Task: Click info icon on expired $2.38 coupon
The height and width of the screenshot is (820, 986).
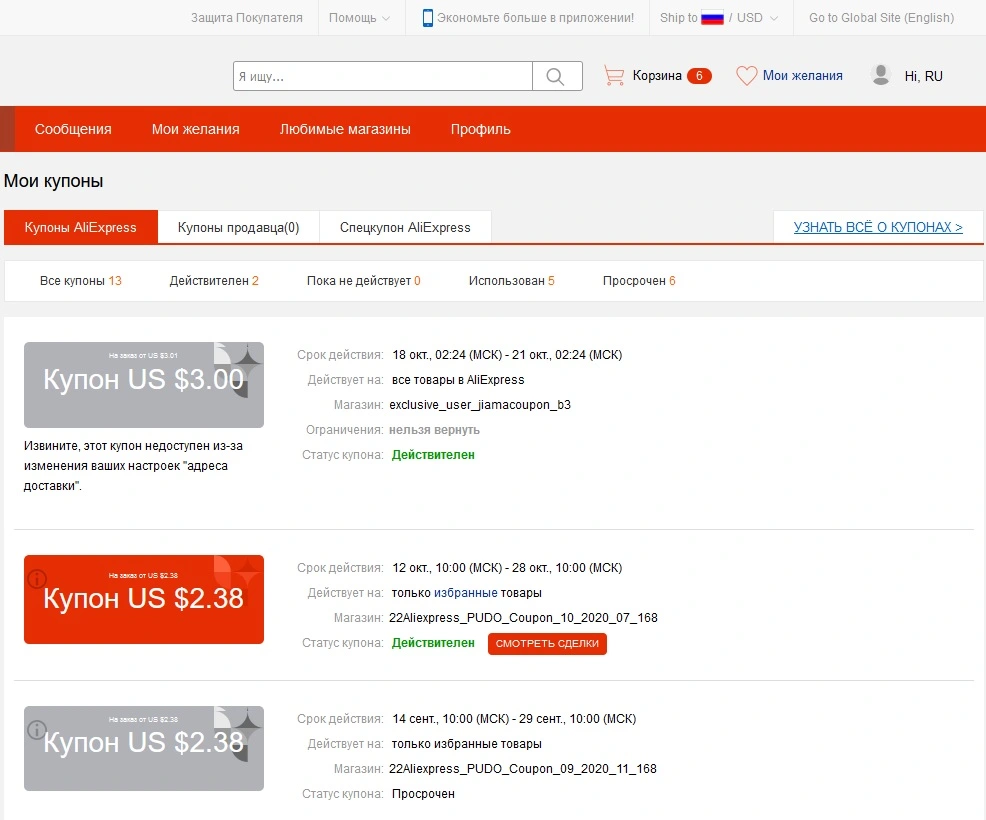Action: (x=37, y=729)
